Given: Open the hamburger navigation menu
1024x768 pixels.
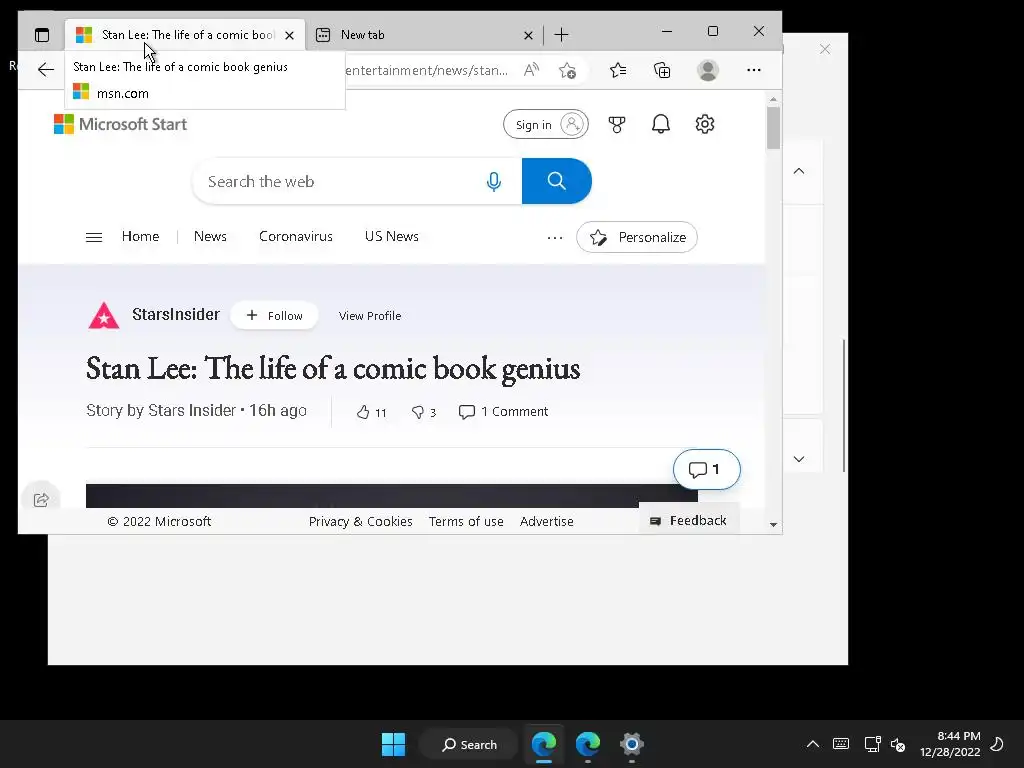Looking at the screenshot, I should pos(94,237).
